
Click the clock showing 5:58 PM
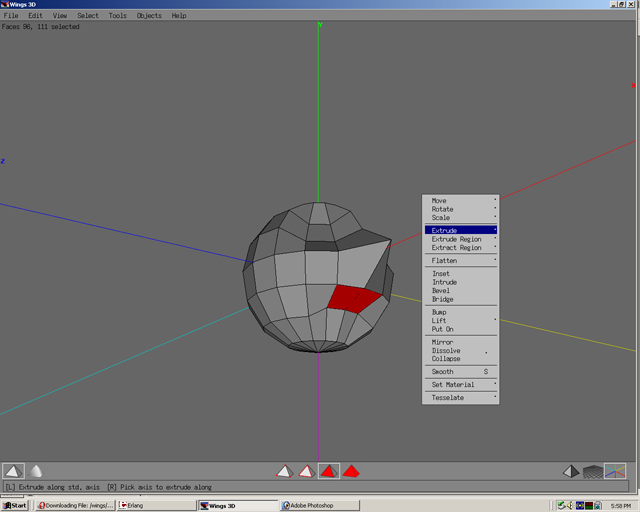[x=620, y=506]
